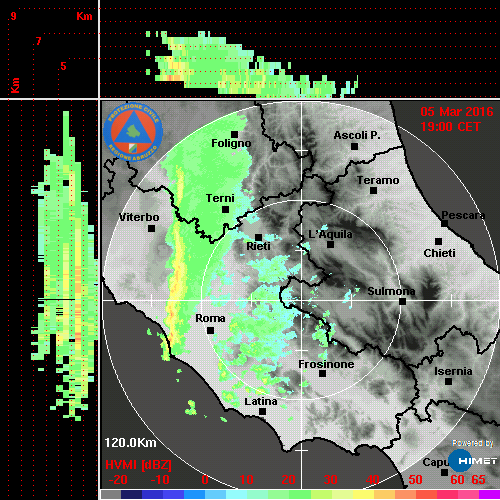Click the date '05 Mar 2016'
This screenshot has width=500, height=500.
457,112
